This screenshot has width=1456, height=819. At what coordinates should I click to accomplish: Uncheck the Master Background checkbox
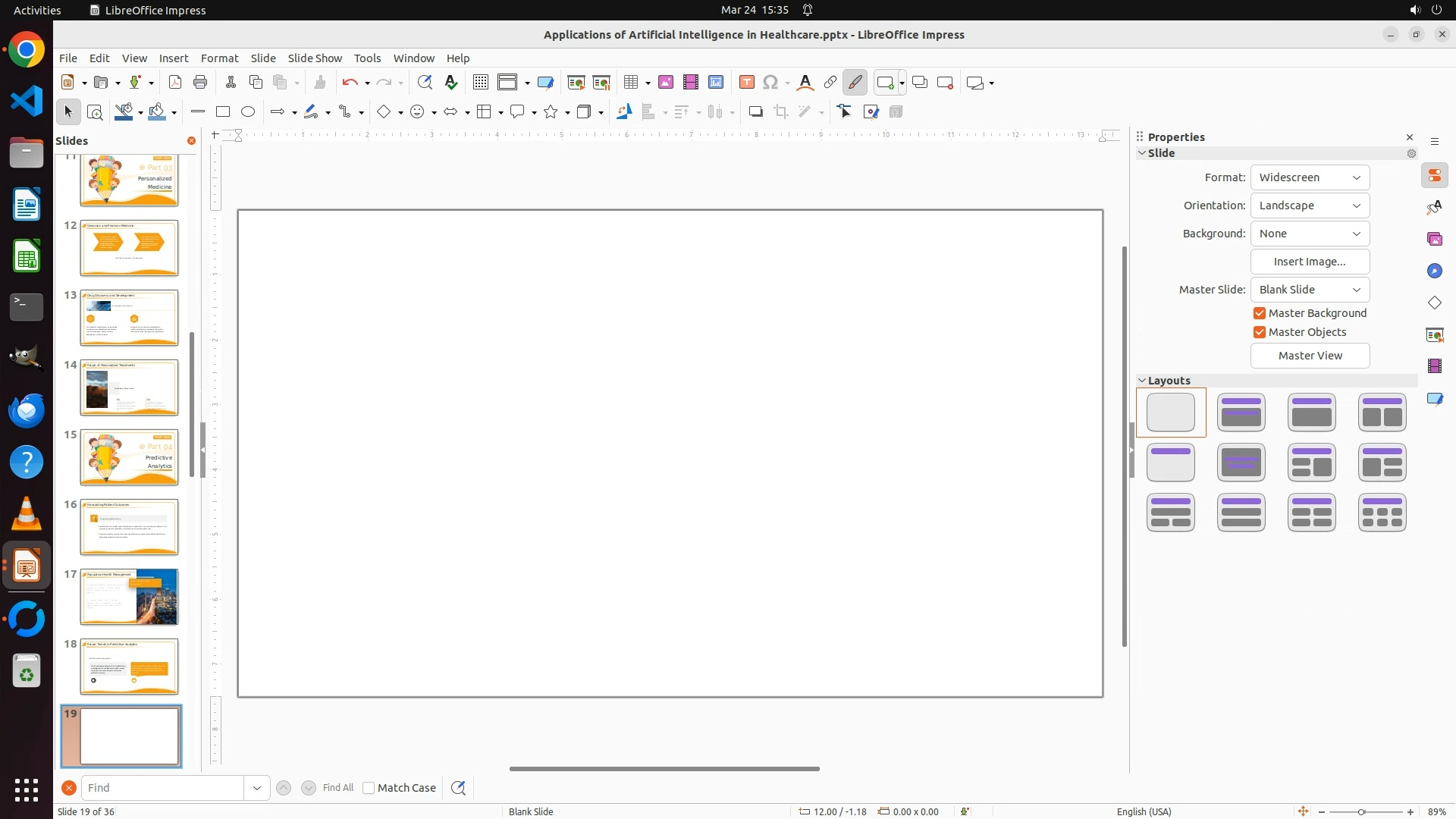(1260, 313)
